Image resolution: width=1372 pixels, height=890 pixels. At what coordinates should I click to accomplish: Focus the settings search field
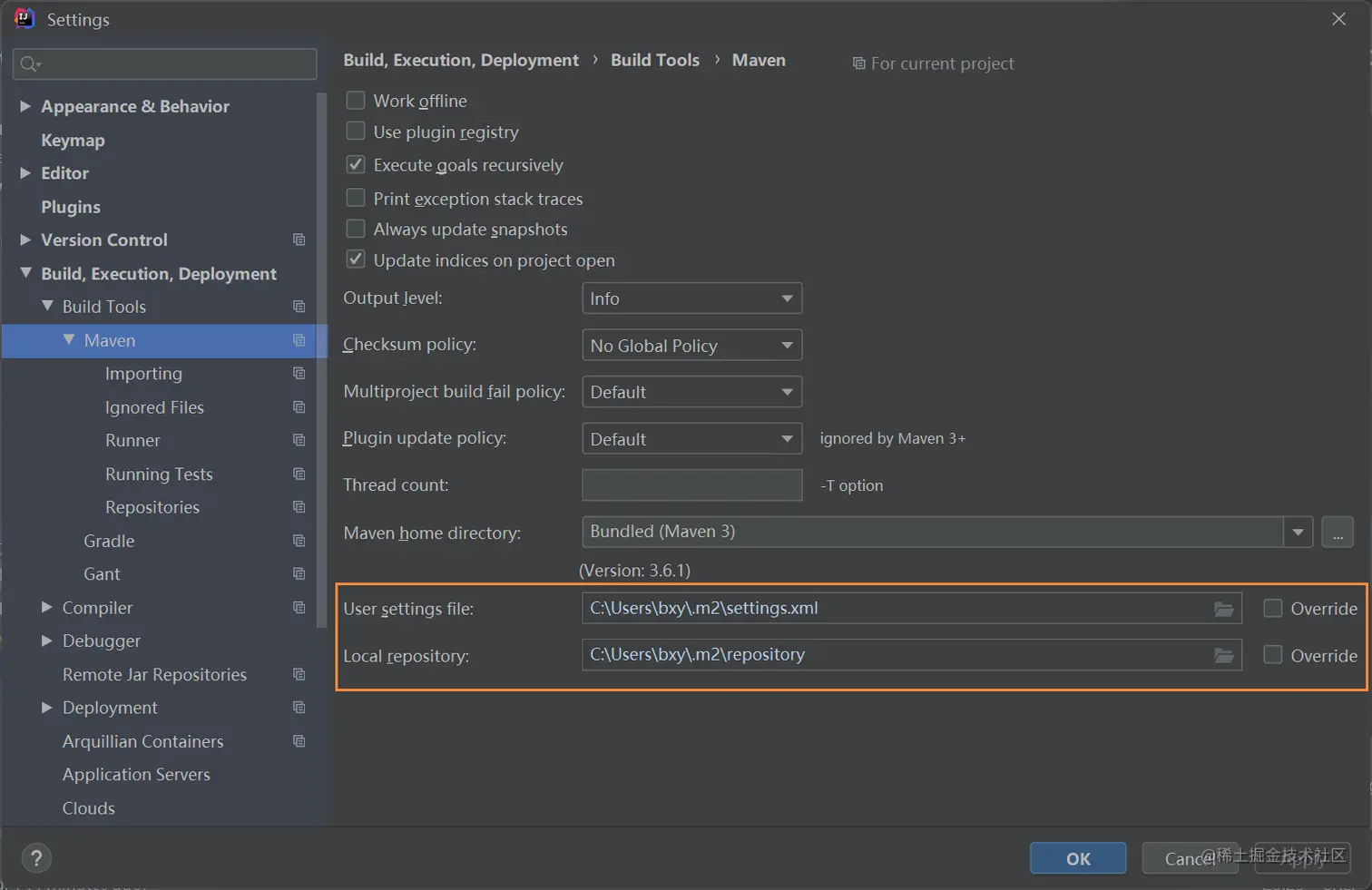coord(165,64)
